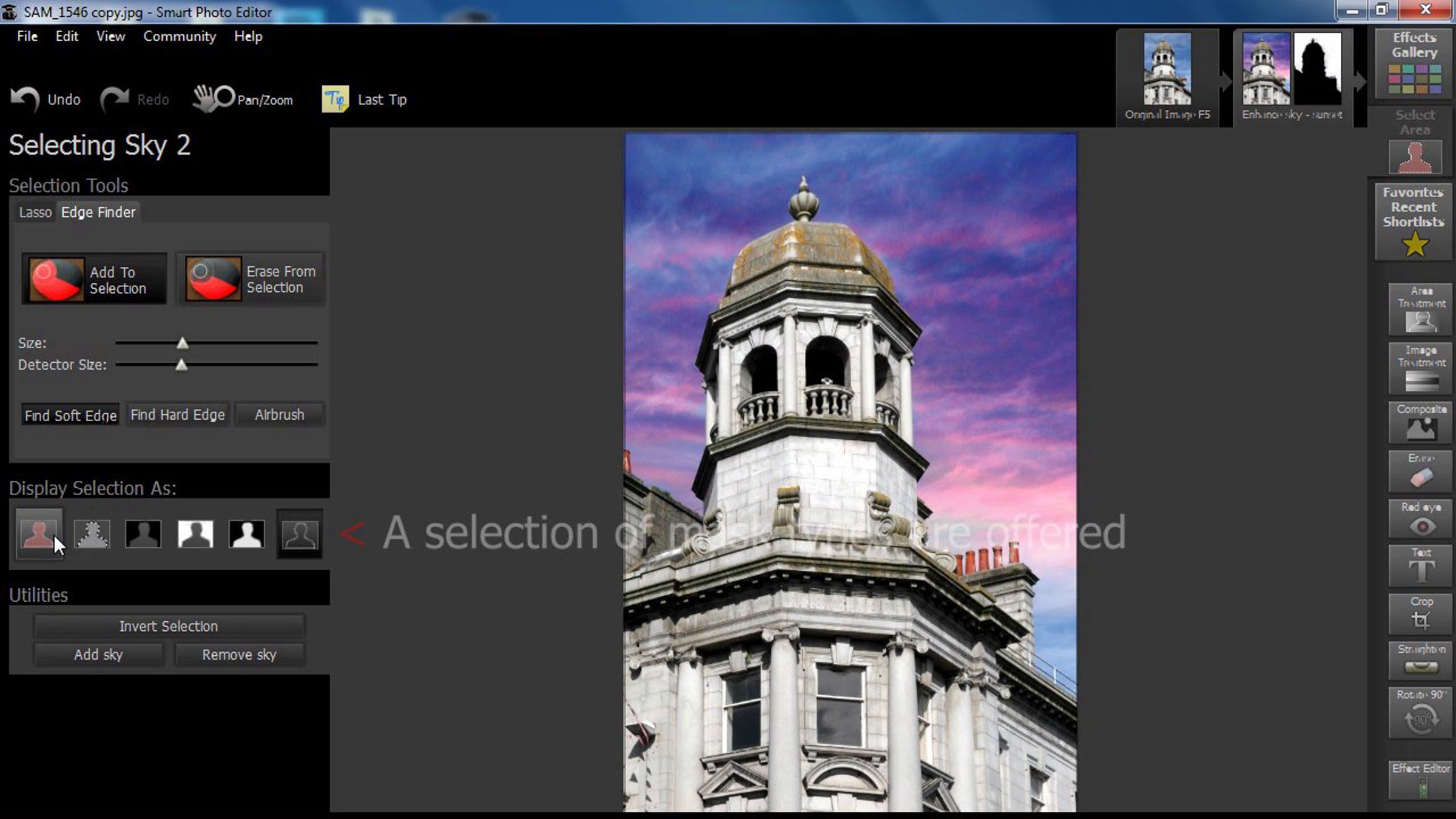Display selection as red overlay mask

pyautogui.click(x=38, y=534)
